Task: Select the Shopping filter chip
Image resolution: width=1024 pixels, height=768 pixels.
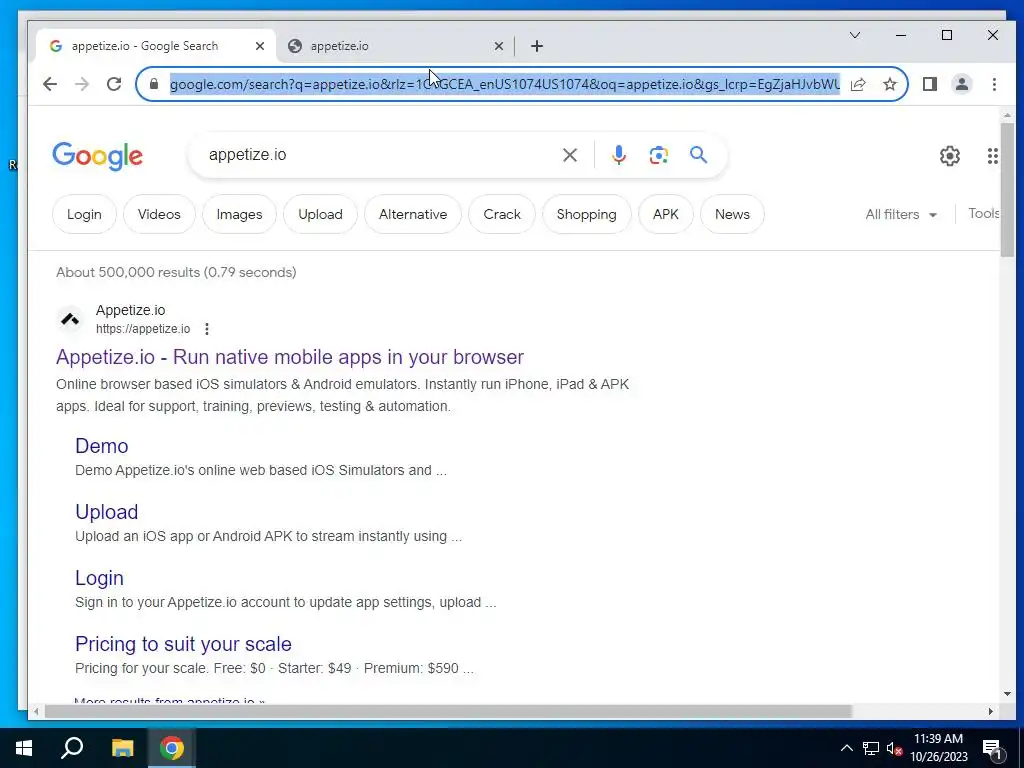Action: [586, 214]
